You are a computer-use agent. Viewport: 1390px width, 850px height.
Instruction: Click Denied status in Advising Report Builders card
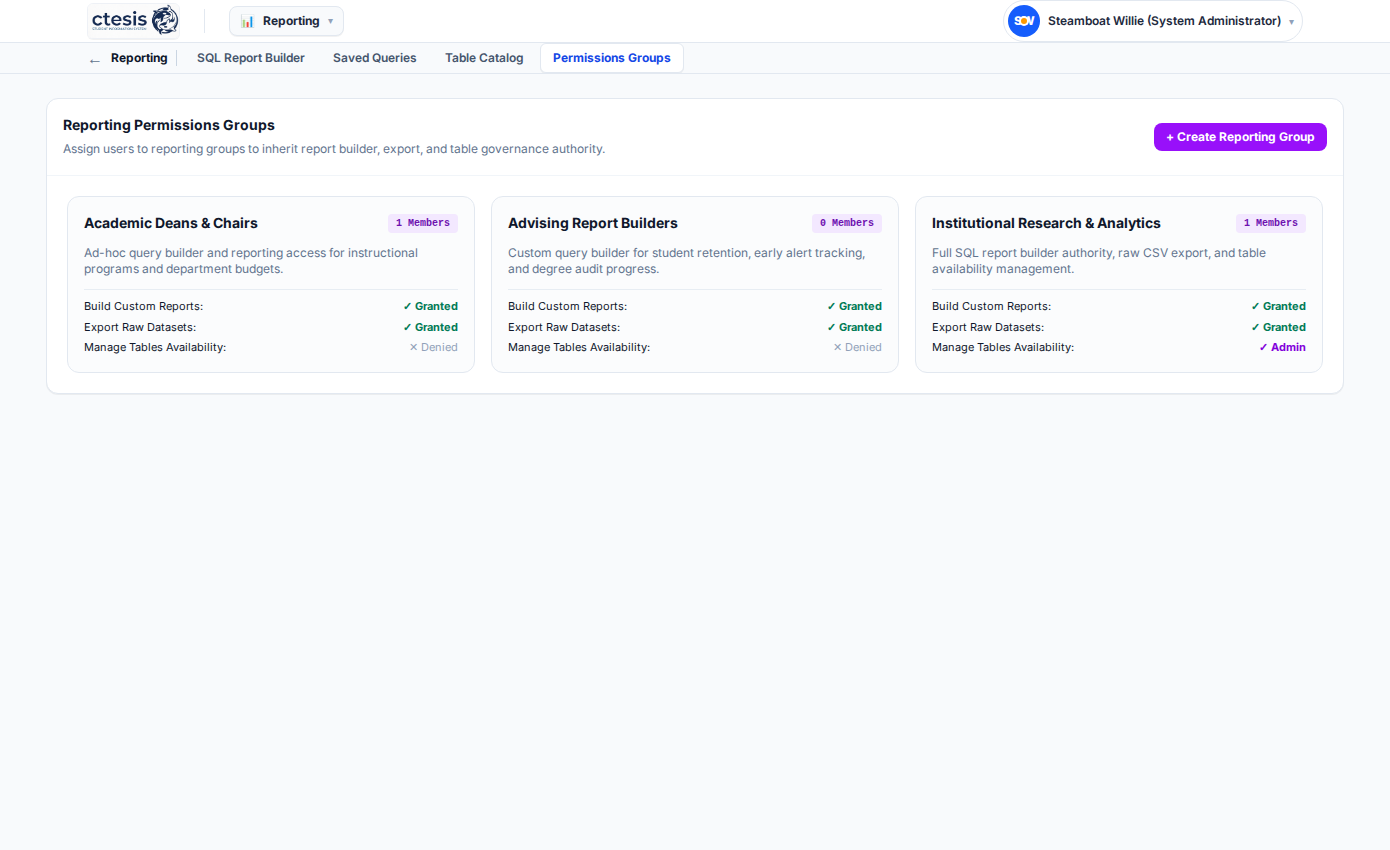point(857,347)
